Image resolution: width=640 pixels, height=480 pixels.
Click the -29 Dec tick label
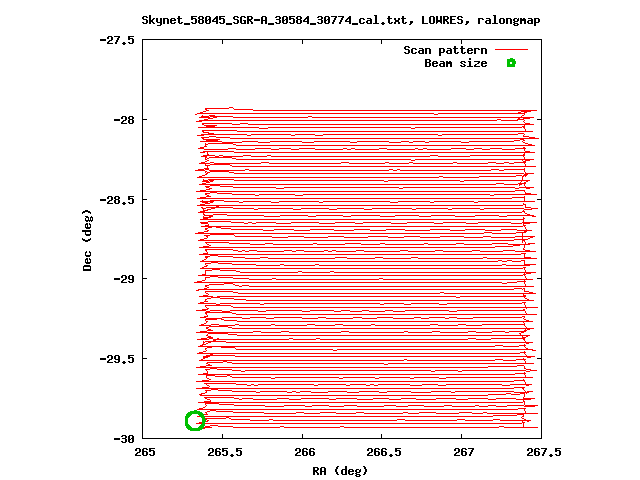(x=124, y=279)
